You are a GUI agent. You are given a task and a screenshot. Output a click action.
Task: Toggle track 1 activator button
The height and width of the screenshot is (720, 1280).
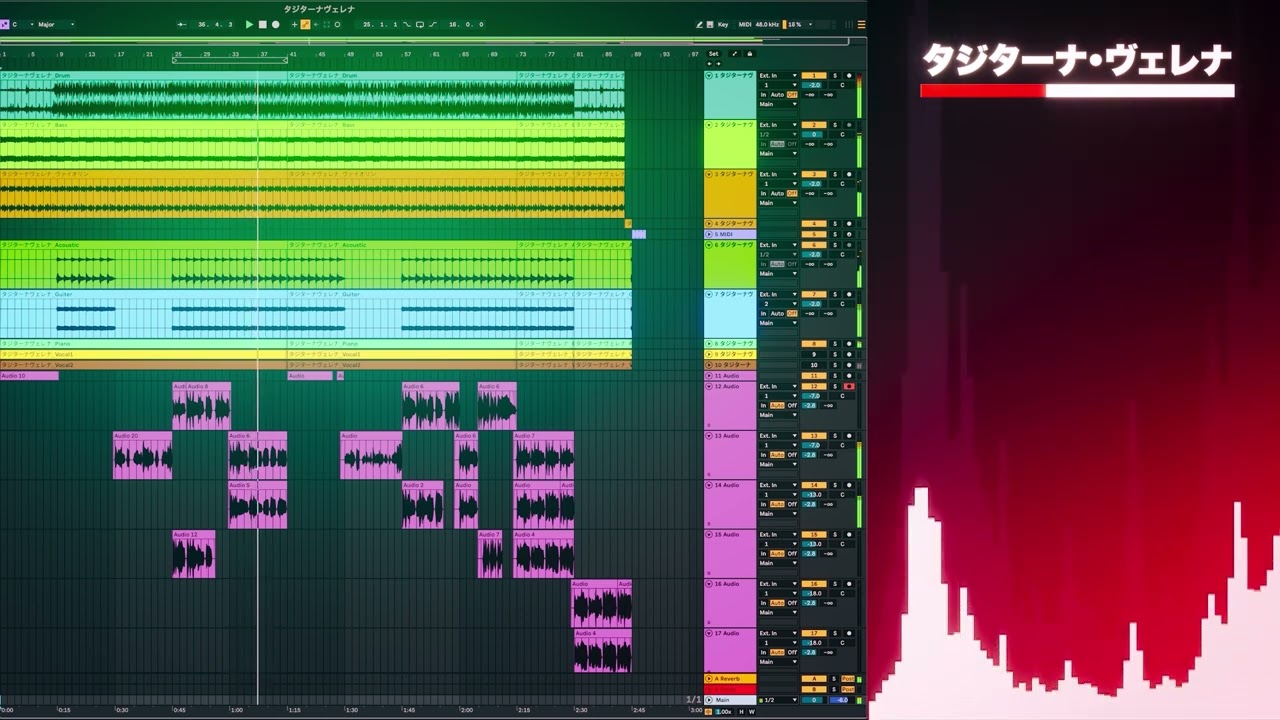tap(814, 75)
